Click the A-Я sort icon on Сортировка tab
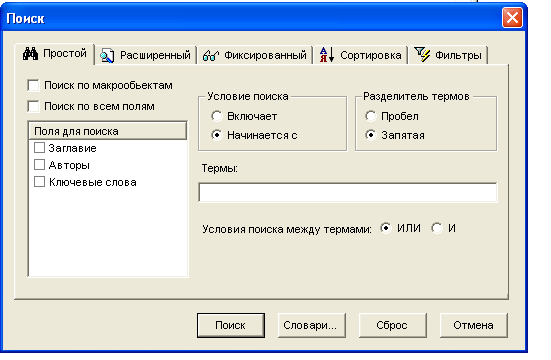The width and height of the screenshot is (551, 360). coord(327,55)
